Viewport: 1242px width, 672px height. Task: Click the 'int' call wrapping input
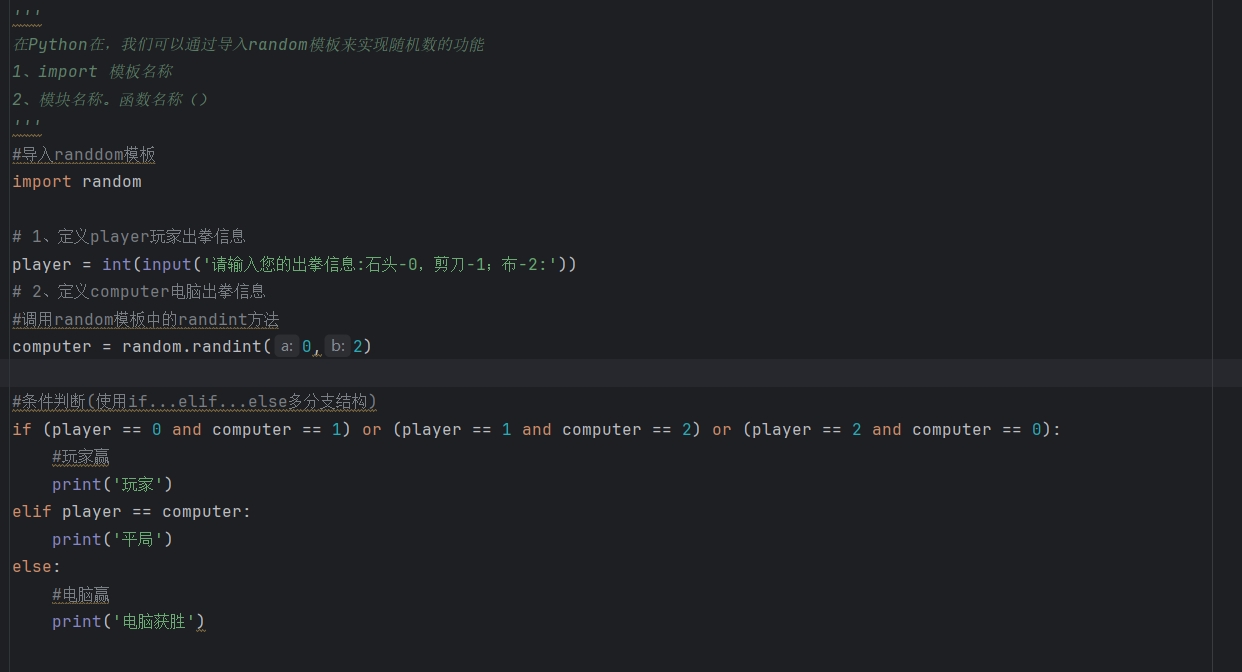pyautogui.click(x=117, y=264)
